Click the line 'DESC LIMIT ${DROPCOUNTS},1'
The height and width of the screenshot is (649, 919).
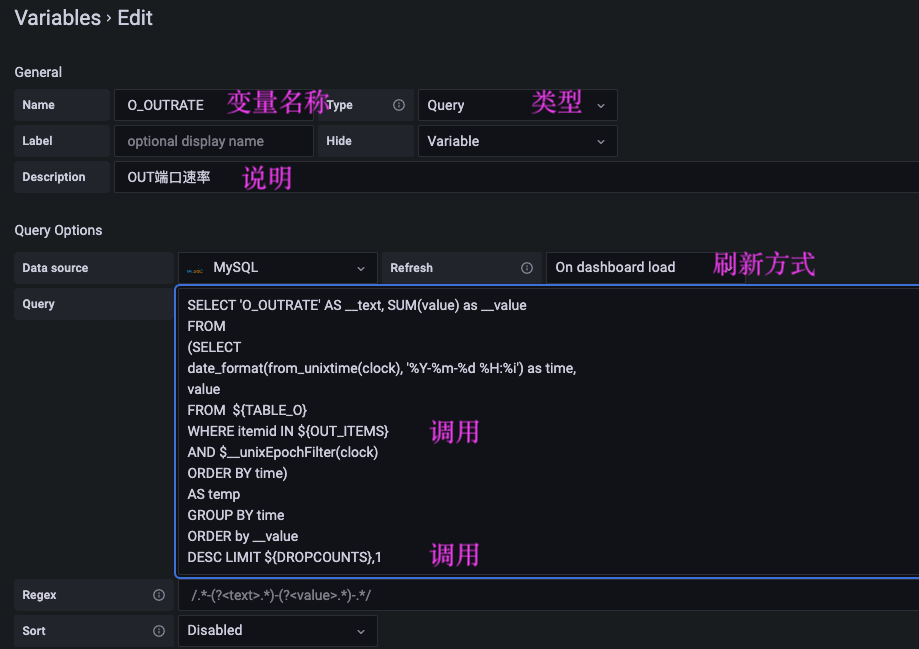click(x=284, y=558)
